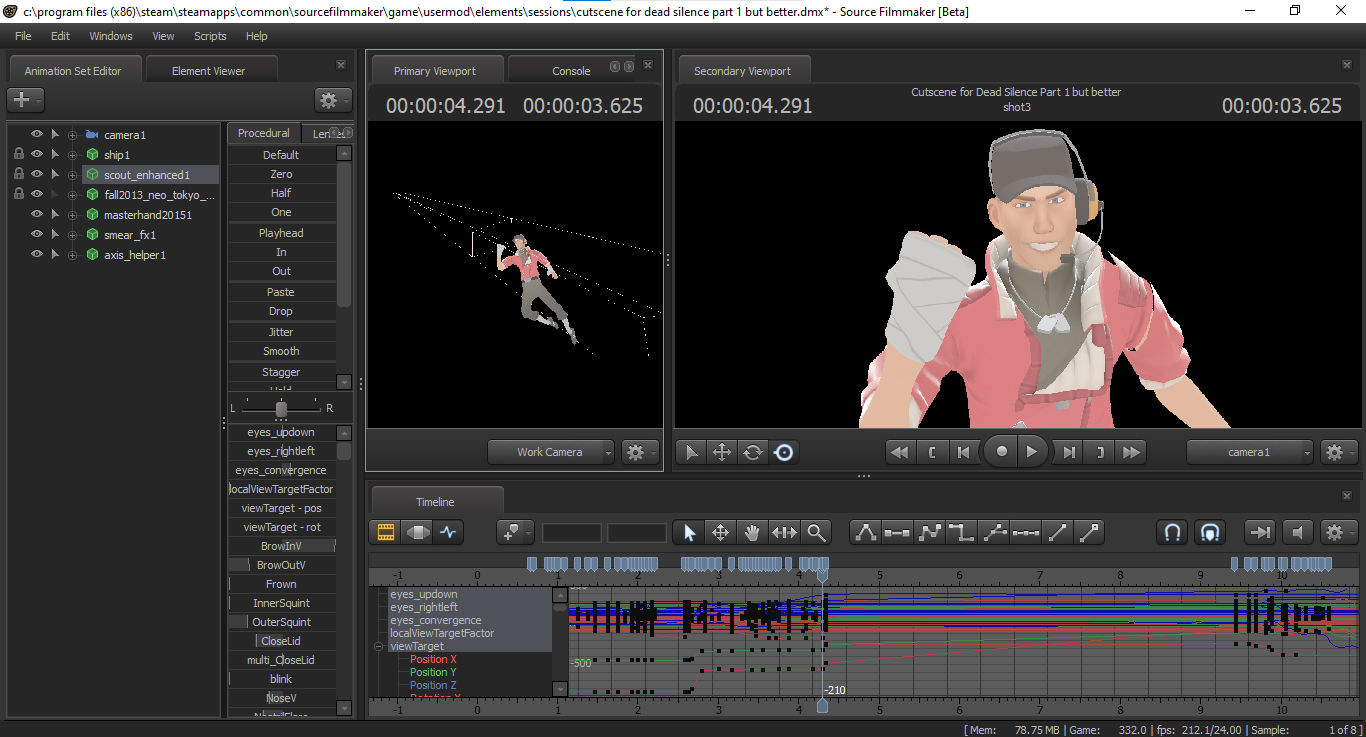Click the Record button in playback controls
Viewport: 1366px width, 737px height.
click(x=1001, y=452)
